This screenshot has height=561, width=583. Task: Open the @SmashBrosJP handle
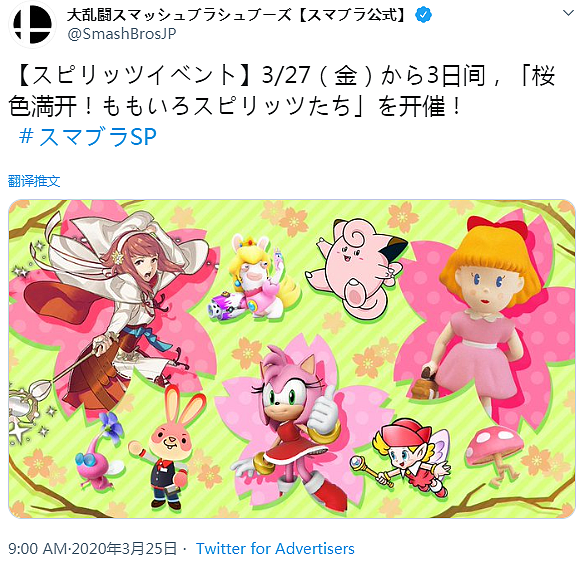coord(122,34)
